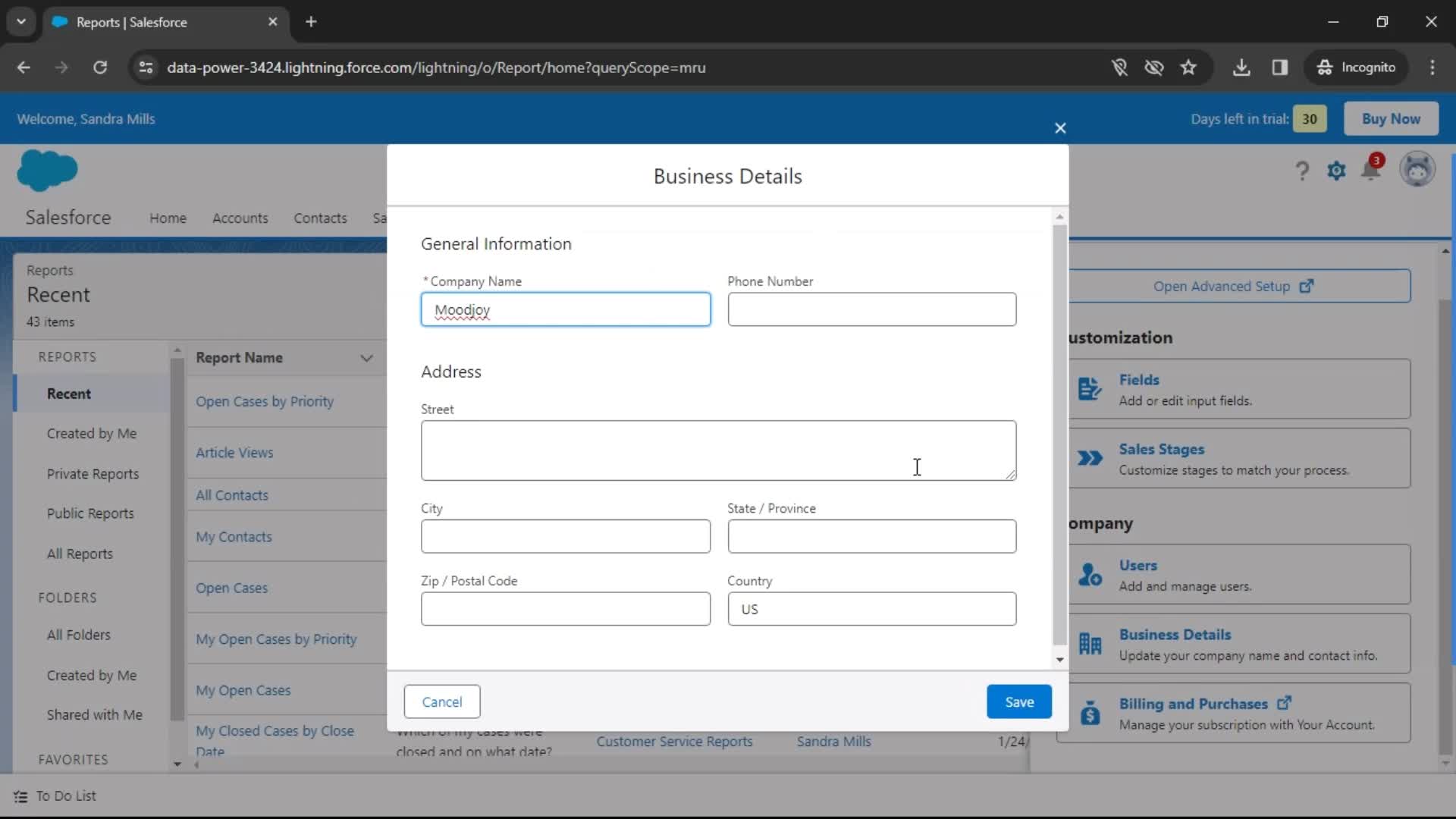Open the tab search dropdown arrow

pos(21,22)
